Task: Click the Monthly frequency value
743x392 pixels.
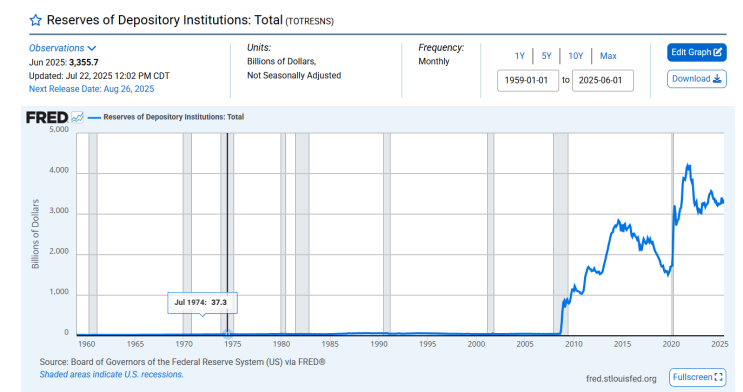Action: [434, 62]
